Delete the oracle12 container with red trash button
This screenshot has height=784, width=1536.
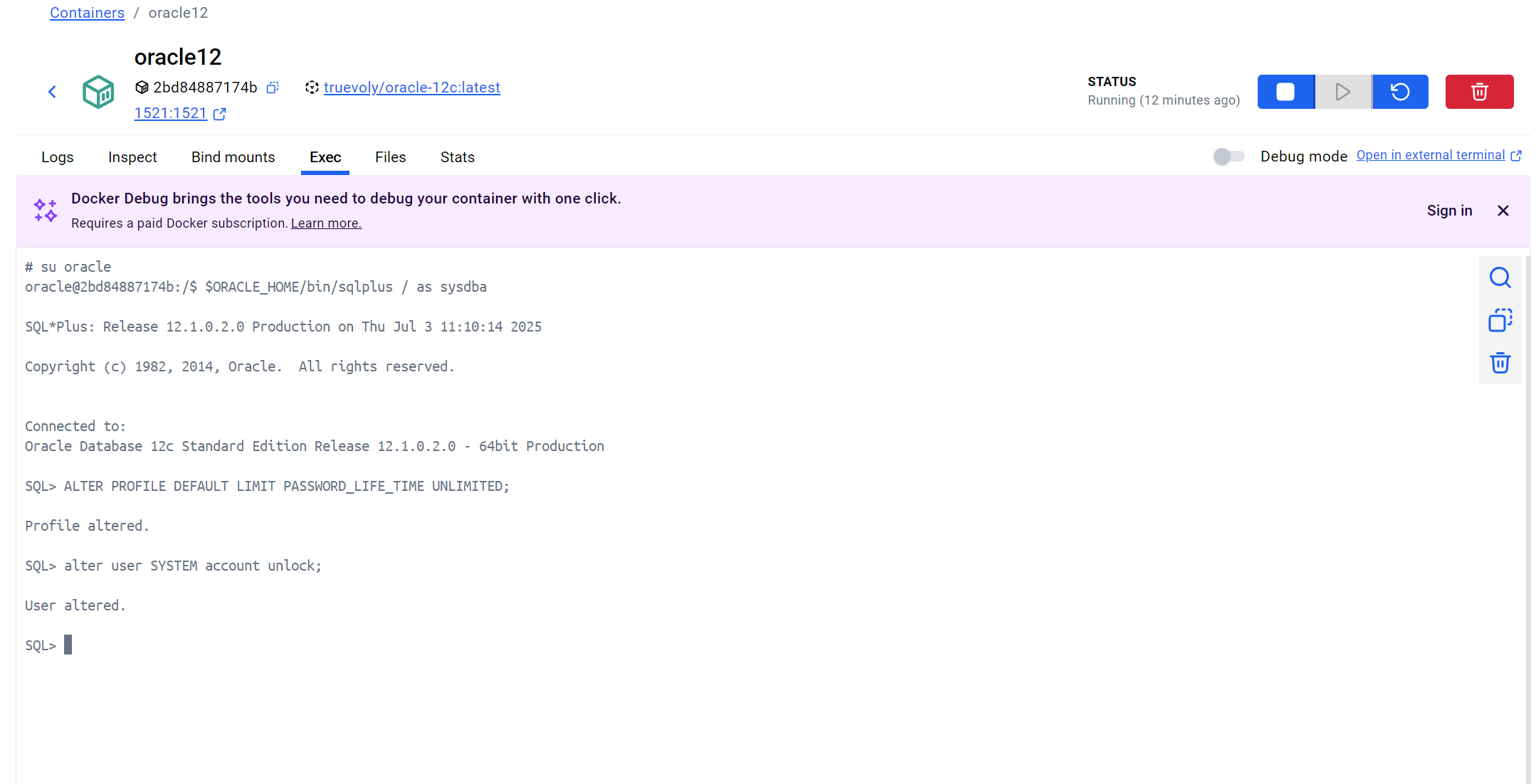tap(1479, 92)
